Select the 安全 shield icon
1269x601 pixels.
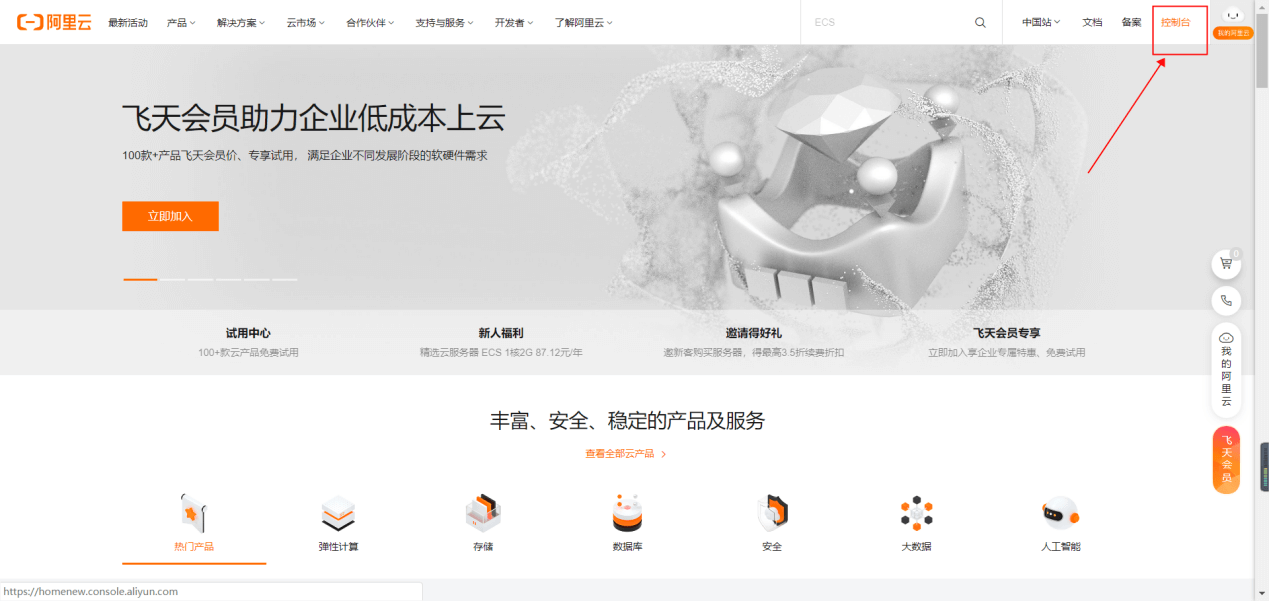[772, 513]
